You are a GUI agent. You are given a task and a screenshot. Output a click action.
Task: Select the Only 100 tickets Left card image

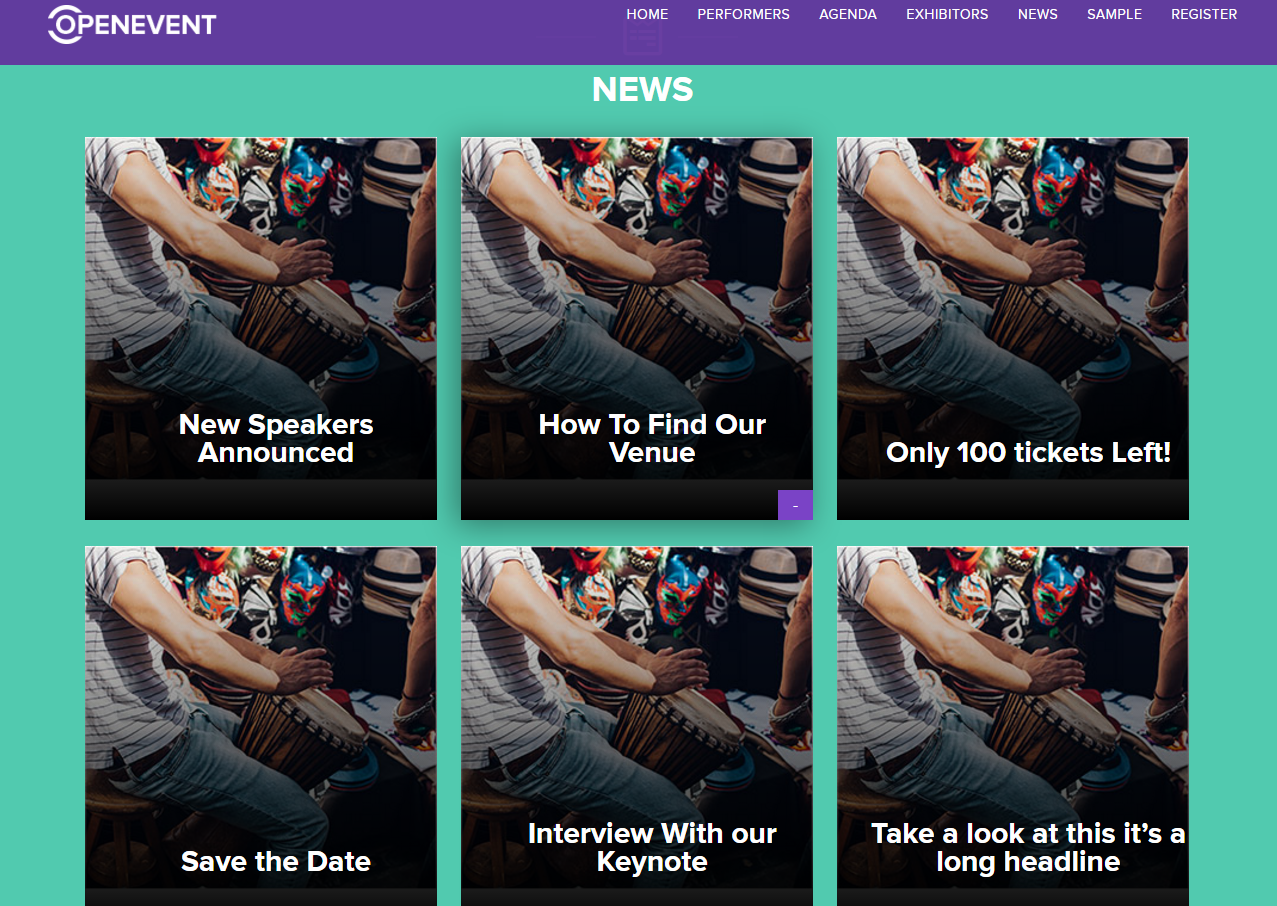coord(1013,270)
